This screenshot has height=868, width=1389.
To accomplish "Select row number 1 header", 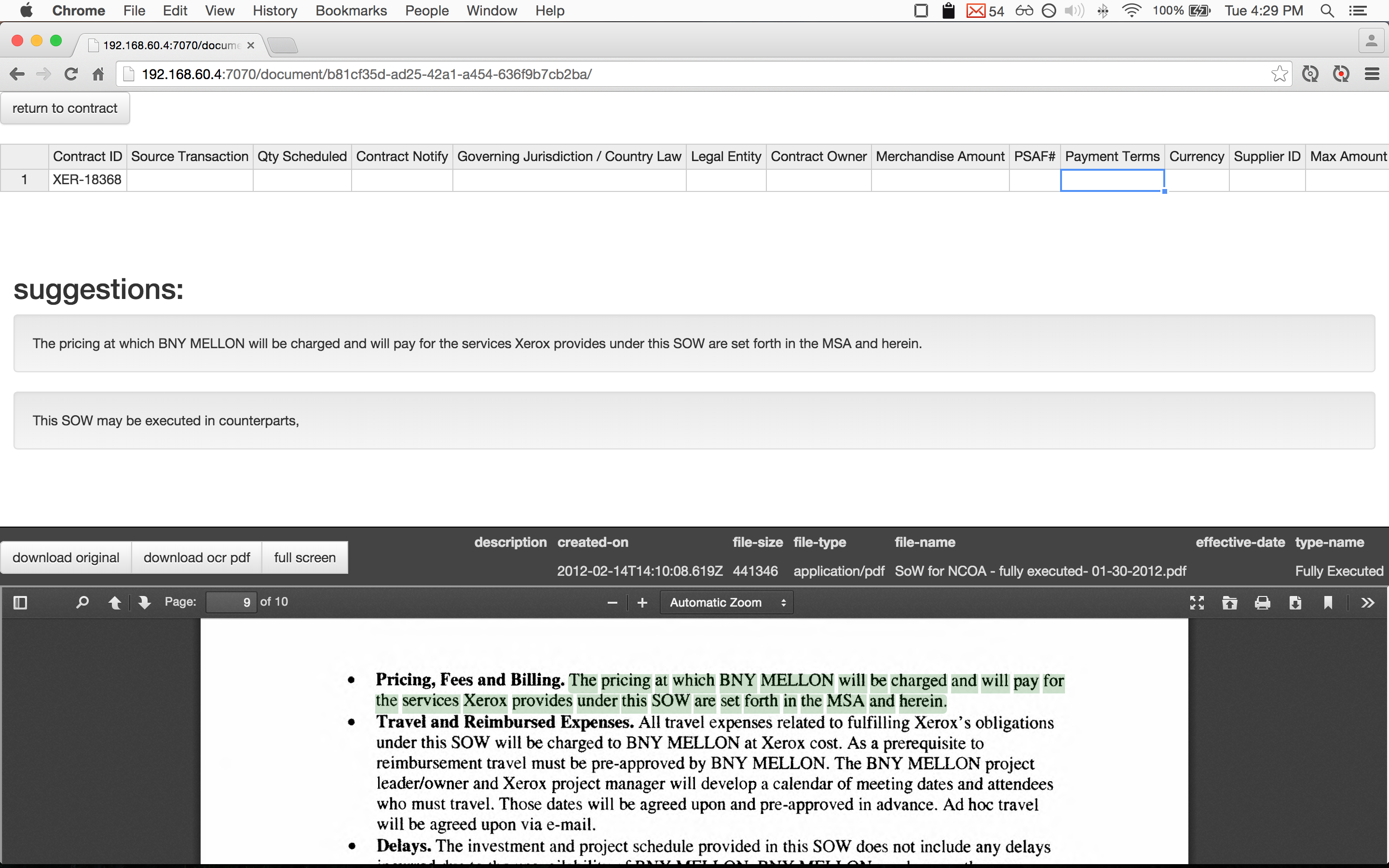I will (24, 180).
